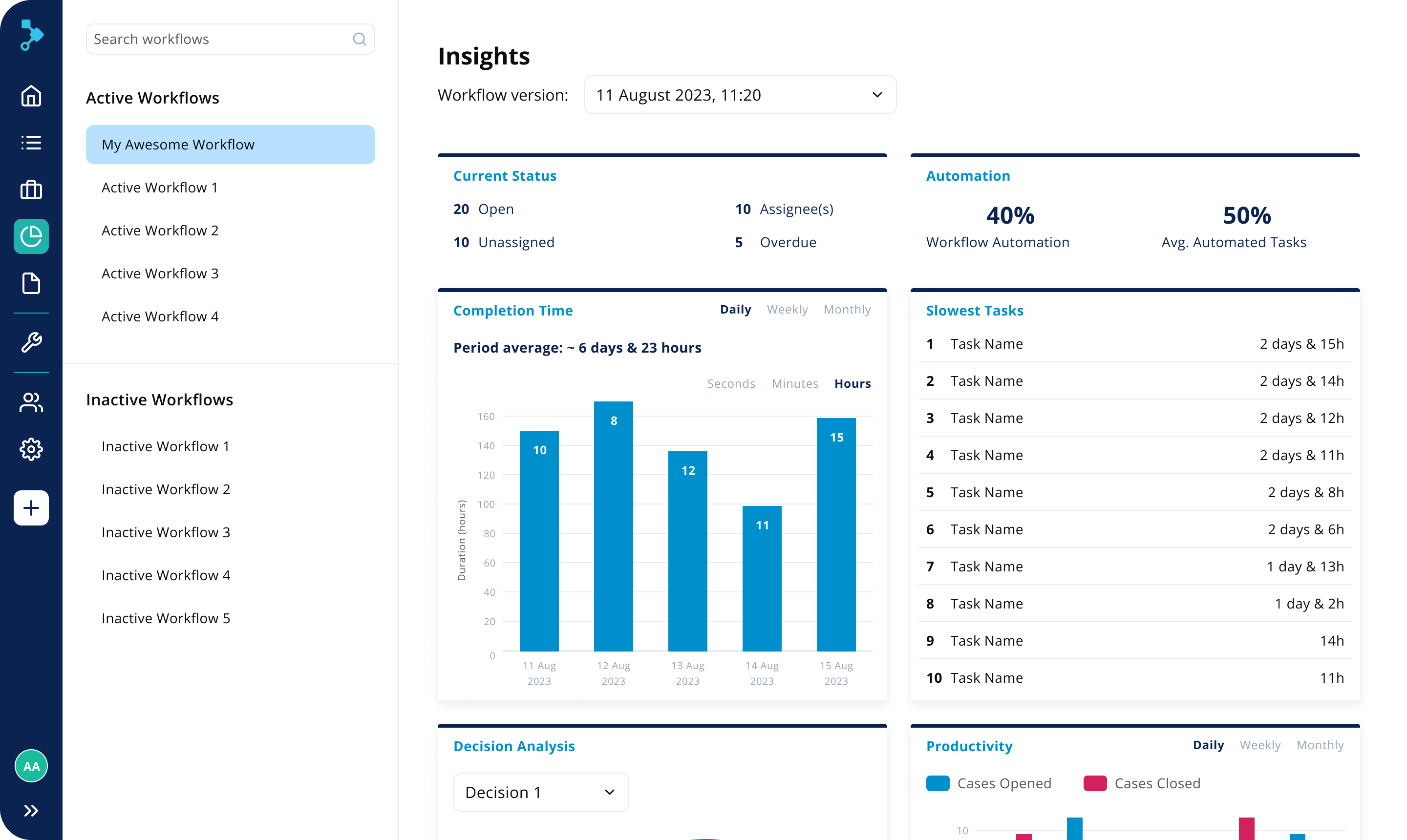
Task: Click the 5 Overdue count
Action: tap(776, 242)
